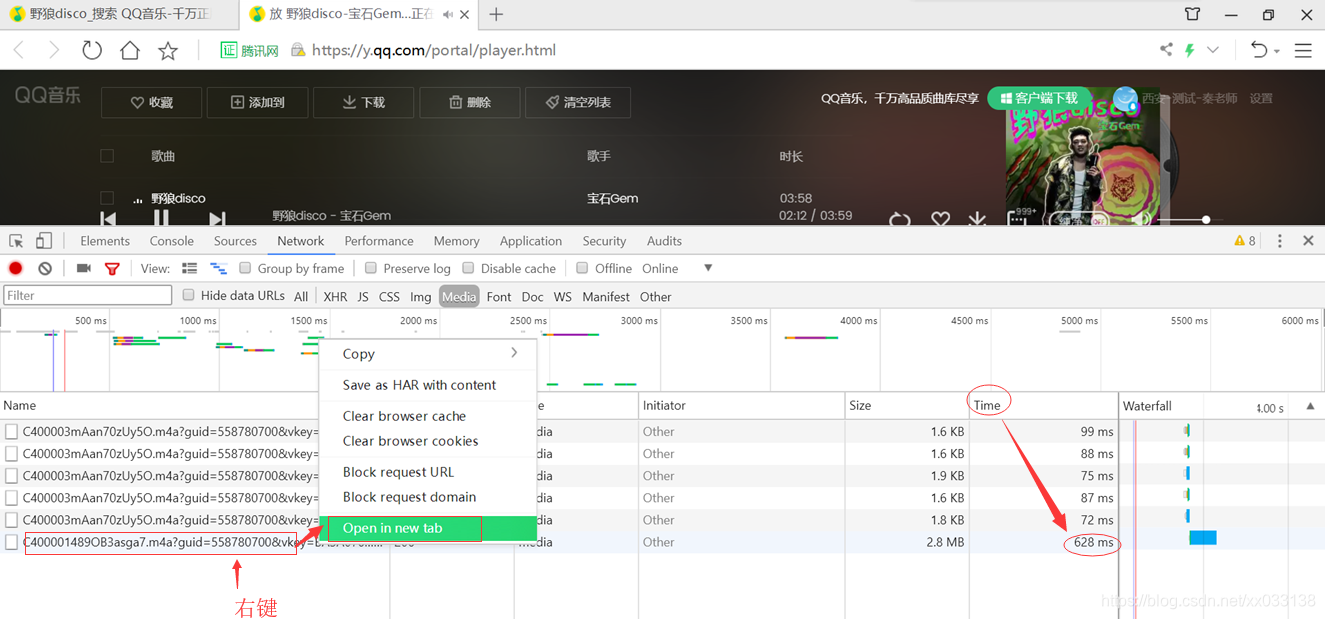Viewport: 1325px width, 619px height.
Task: Click the Waterfall sort arrow
Action: coord(1310,406)
